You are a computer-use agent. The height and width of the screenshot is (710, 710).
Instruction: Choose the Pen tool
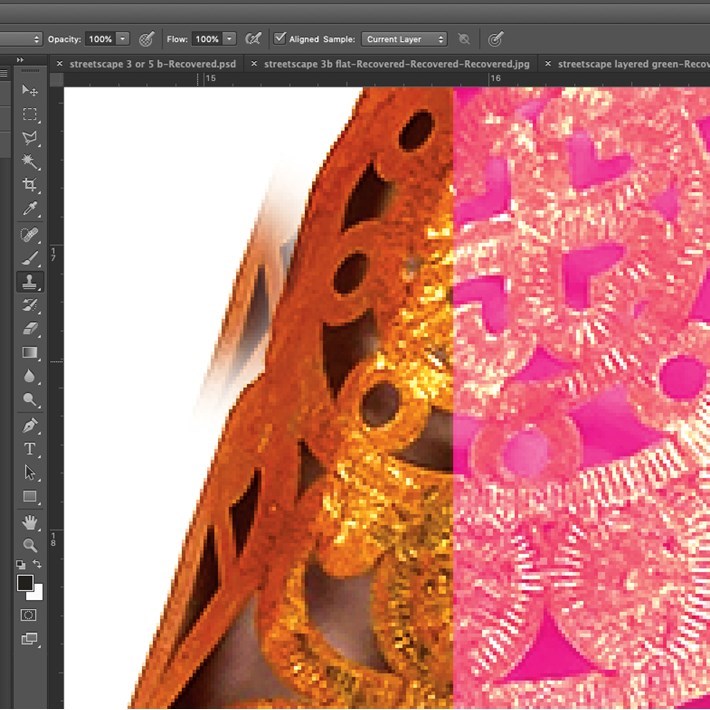[29, 425]
